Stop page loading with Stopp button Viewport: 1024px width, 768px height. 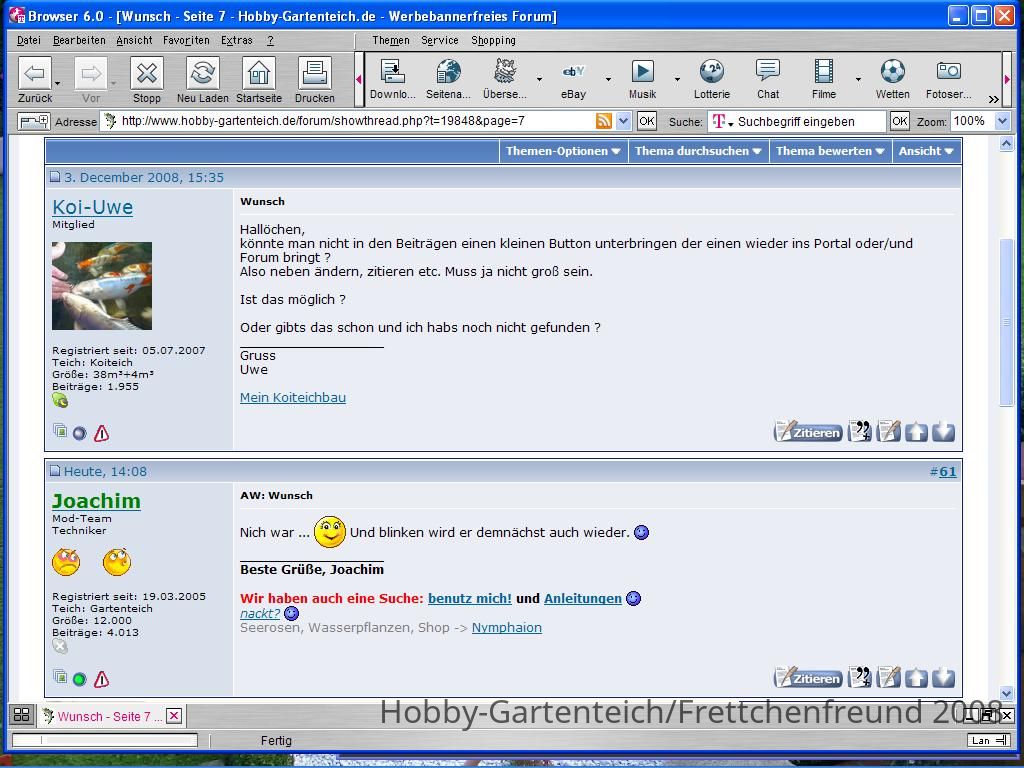coord(146,73)
